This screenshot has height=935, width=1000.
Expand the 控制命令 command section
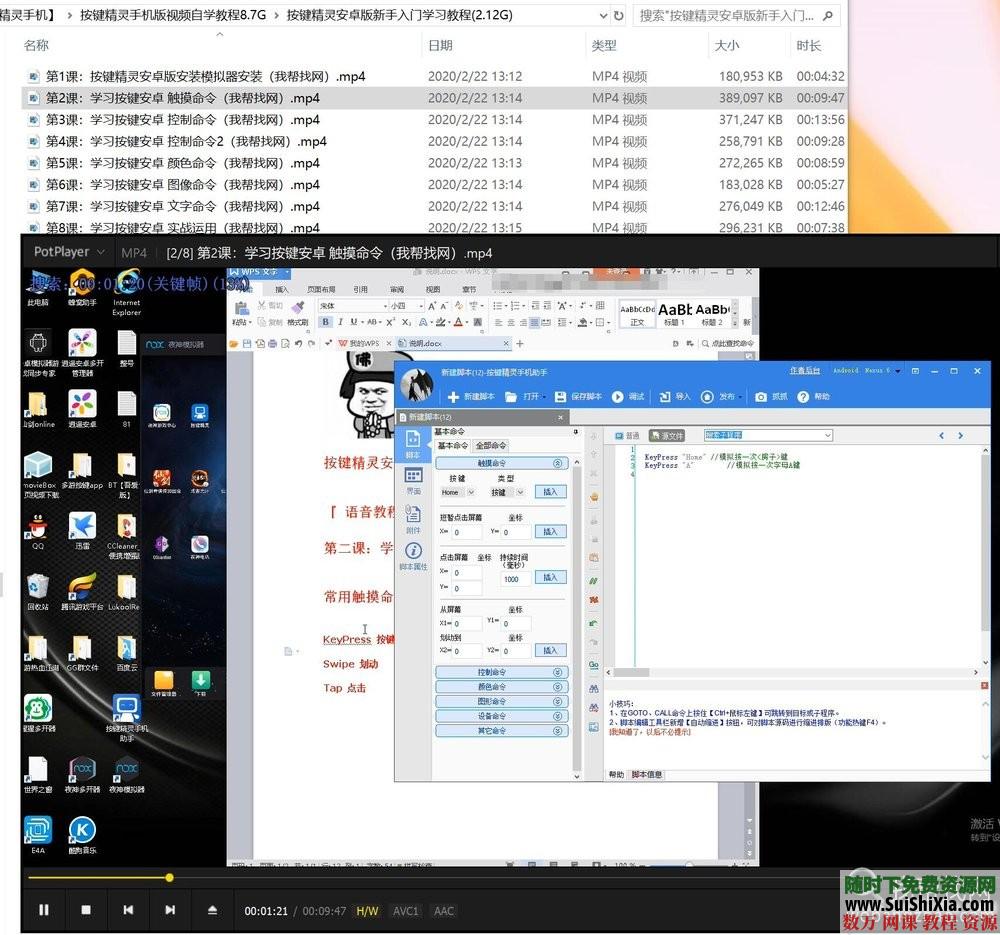502,673
